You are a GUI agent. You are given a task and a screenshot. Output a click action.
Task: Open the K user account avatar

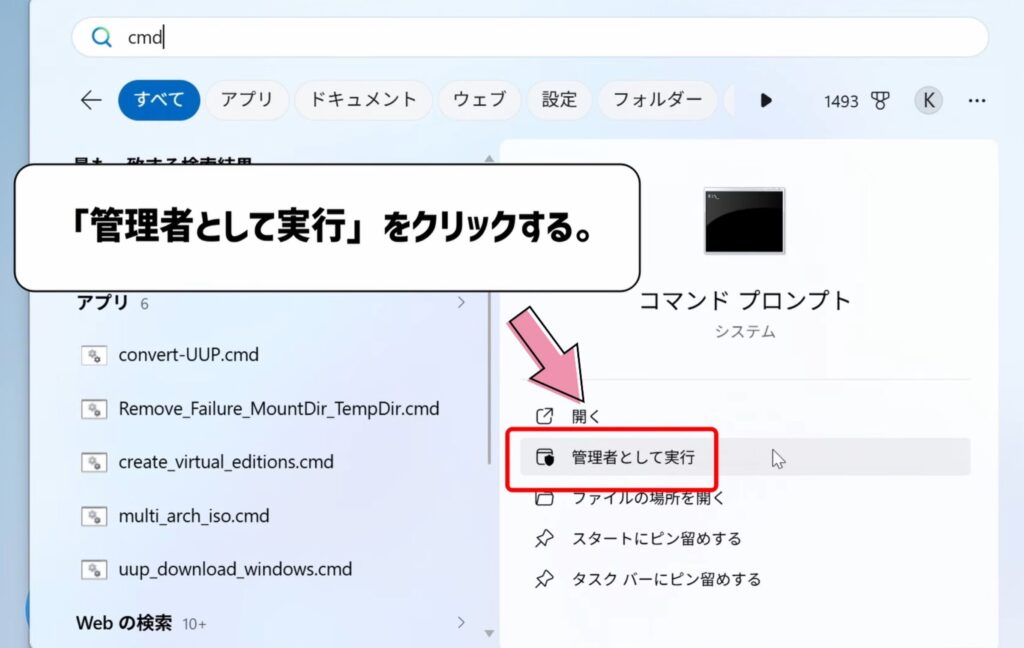click(927, 100)
